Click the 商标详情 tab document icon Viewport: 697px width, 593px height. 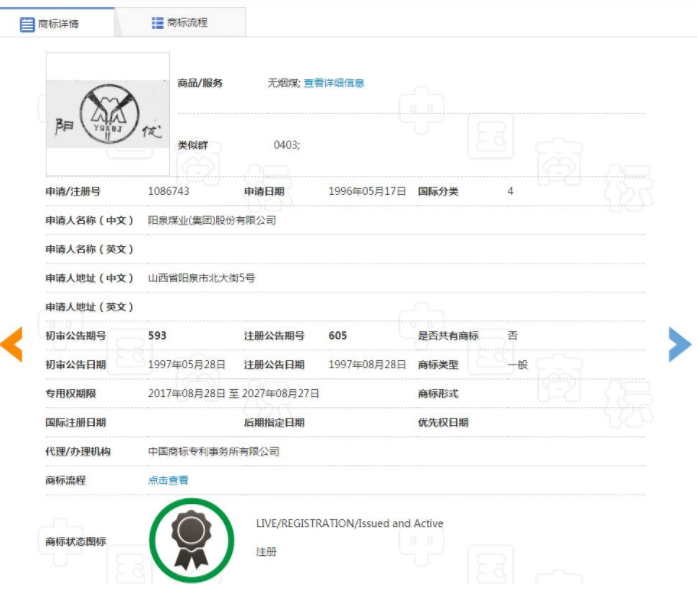[27, 24]
